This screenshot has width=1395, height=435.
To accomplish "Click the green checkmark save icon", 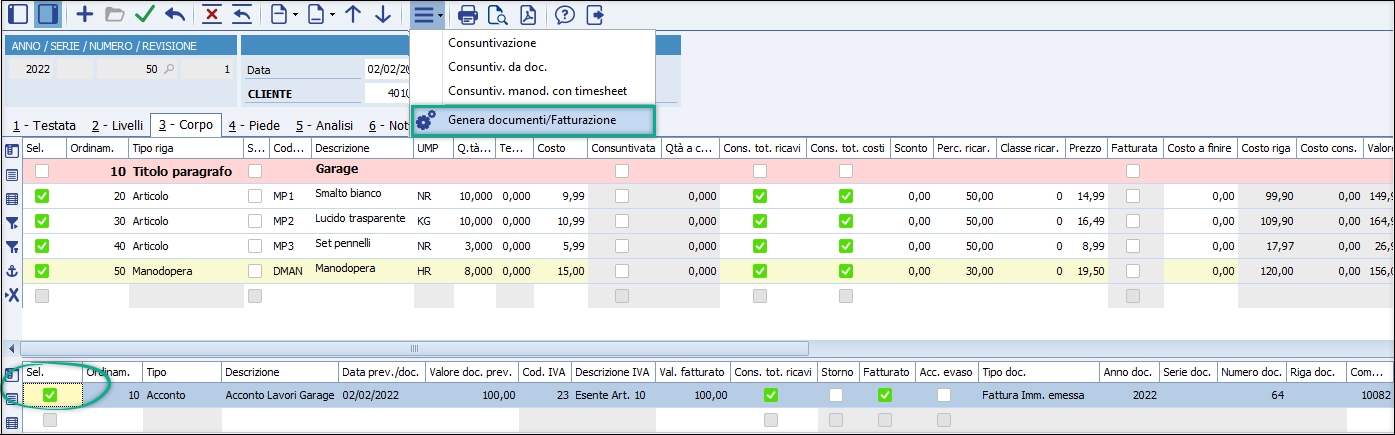I will [144, 15].
